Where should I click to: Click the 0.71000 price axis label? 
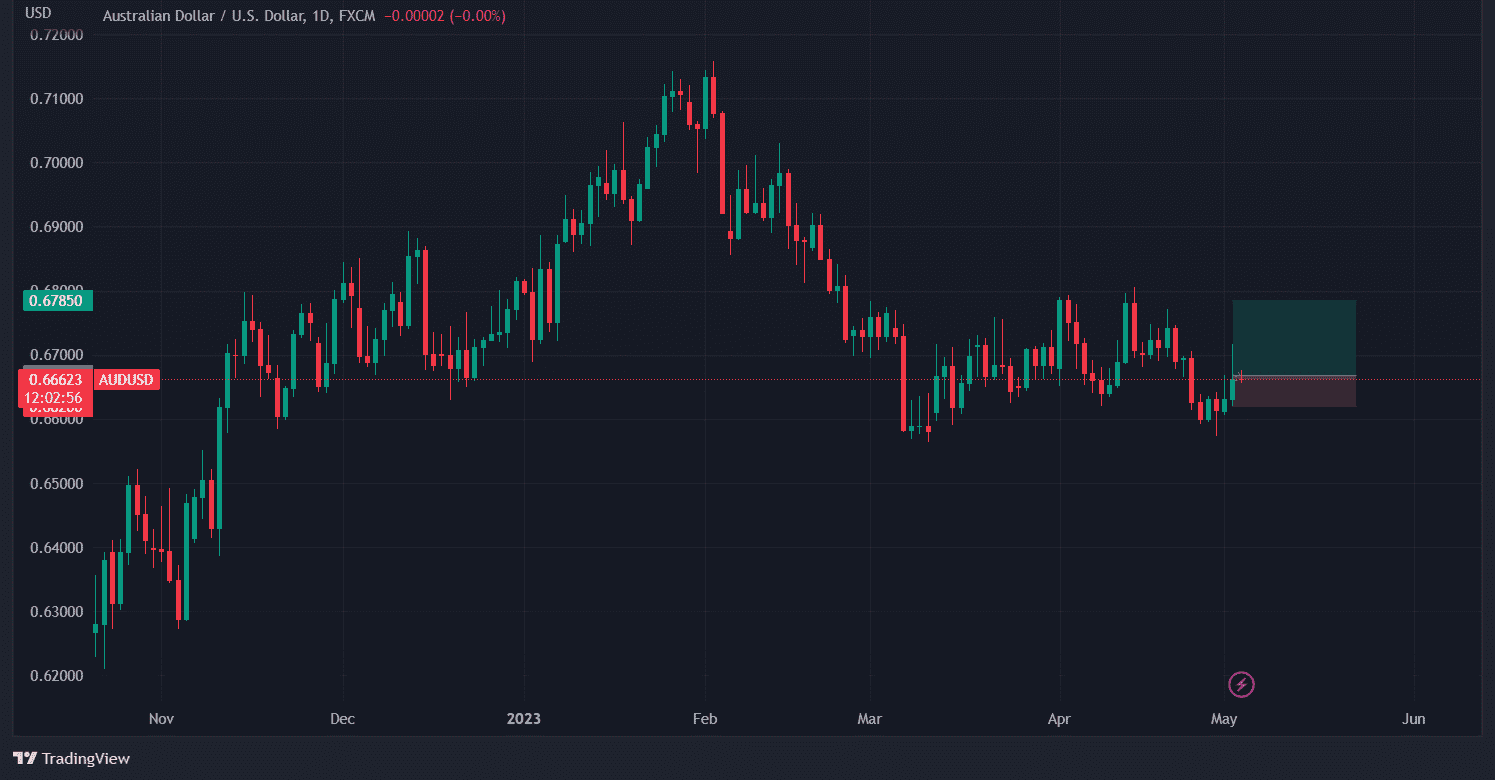coord(57,99)
